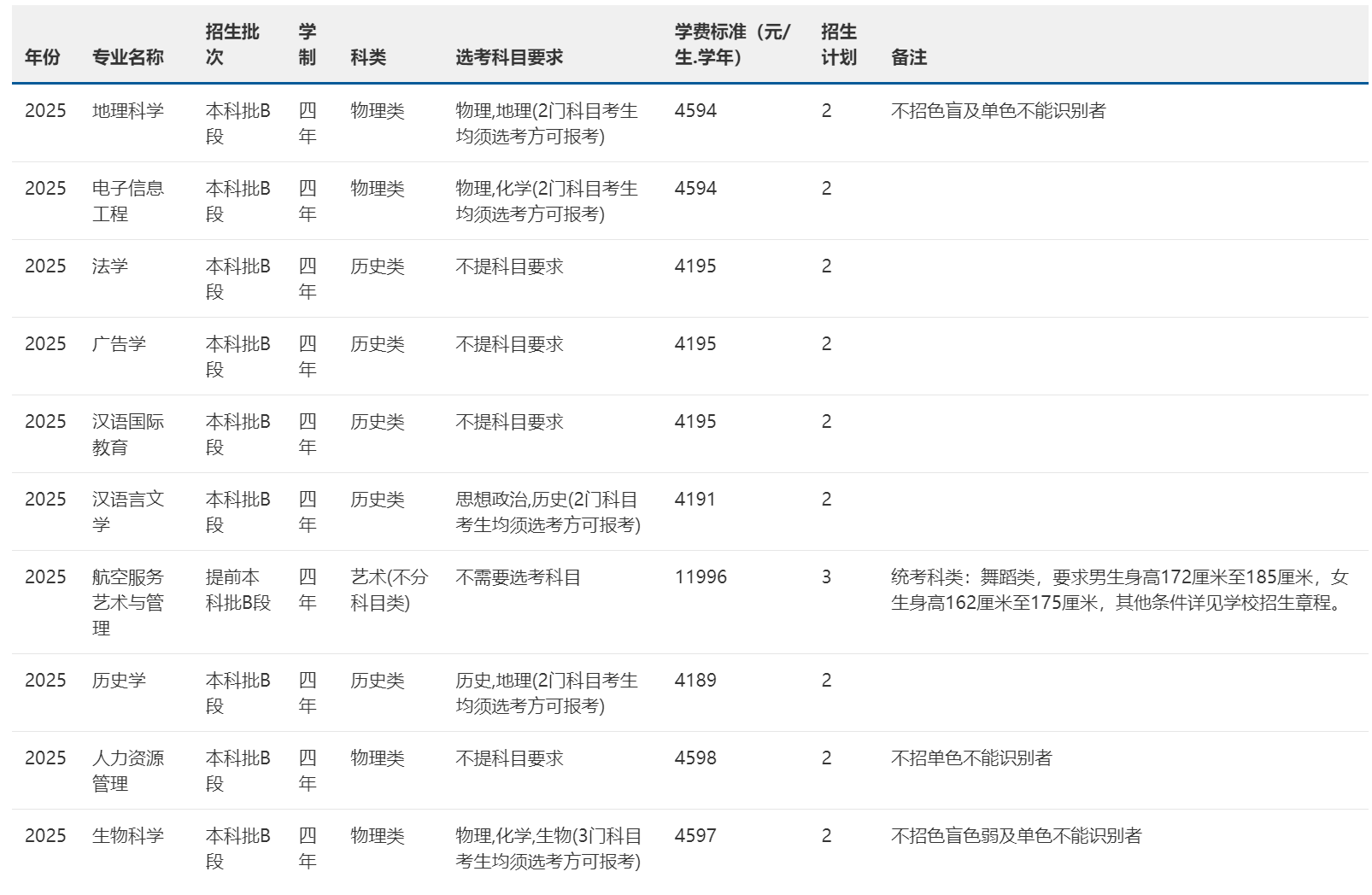Click the 11996 tuition value

tap(701, 577)
